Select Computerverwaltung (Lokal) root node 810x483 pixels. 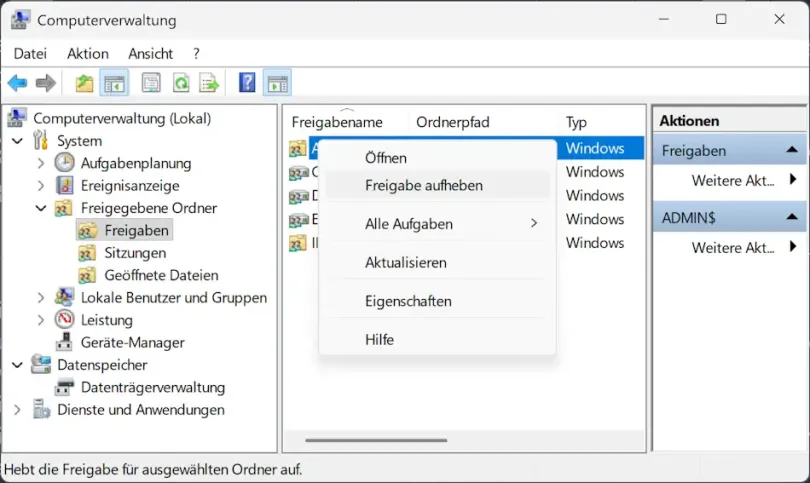(122, 118)
